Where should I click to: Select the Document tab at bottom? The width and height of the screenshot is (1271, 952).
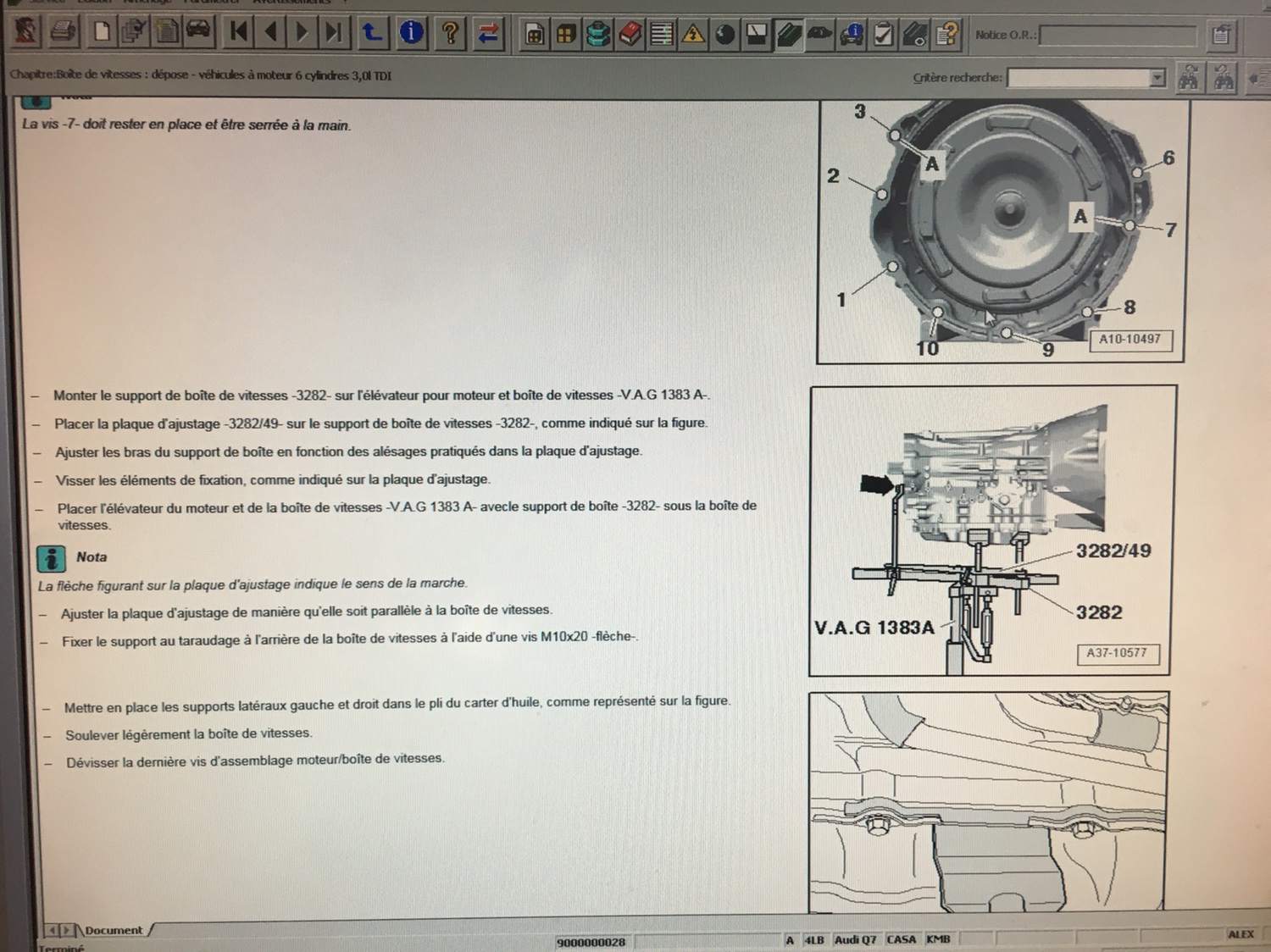(114, 930)
